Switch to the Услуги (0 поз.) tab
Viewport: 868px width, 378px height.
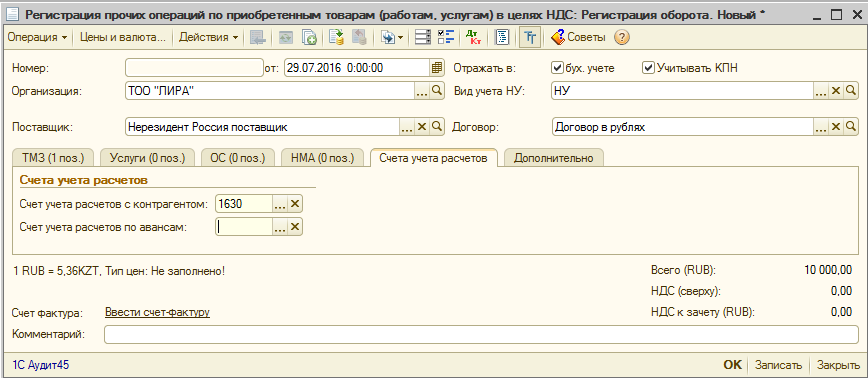[x=148, y=158]
